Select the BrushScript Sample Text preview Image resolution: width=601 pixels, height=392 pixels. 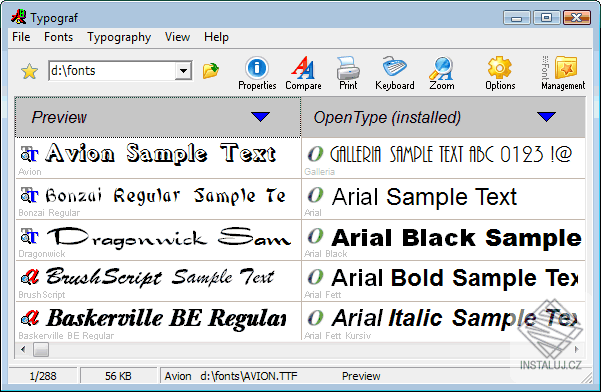tap(160, 277)
